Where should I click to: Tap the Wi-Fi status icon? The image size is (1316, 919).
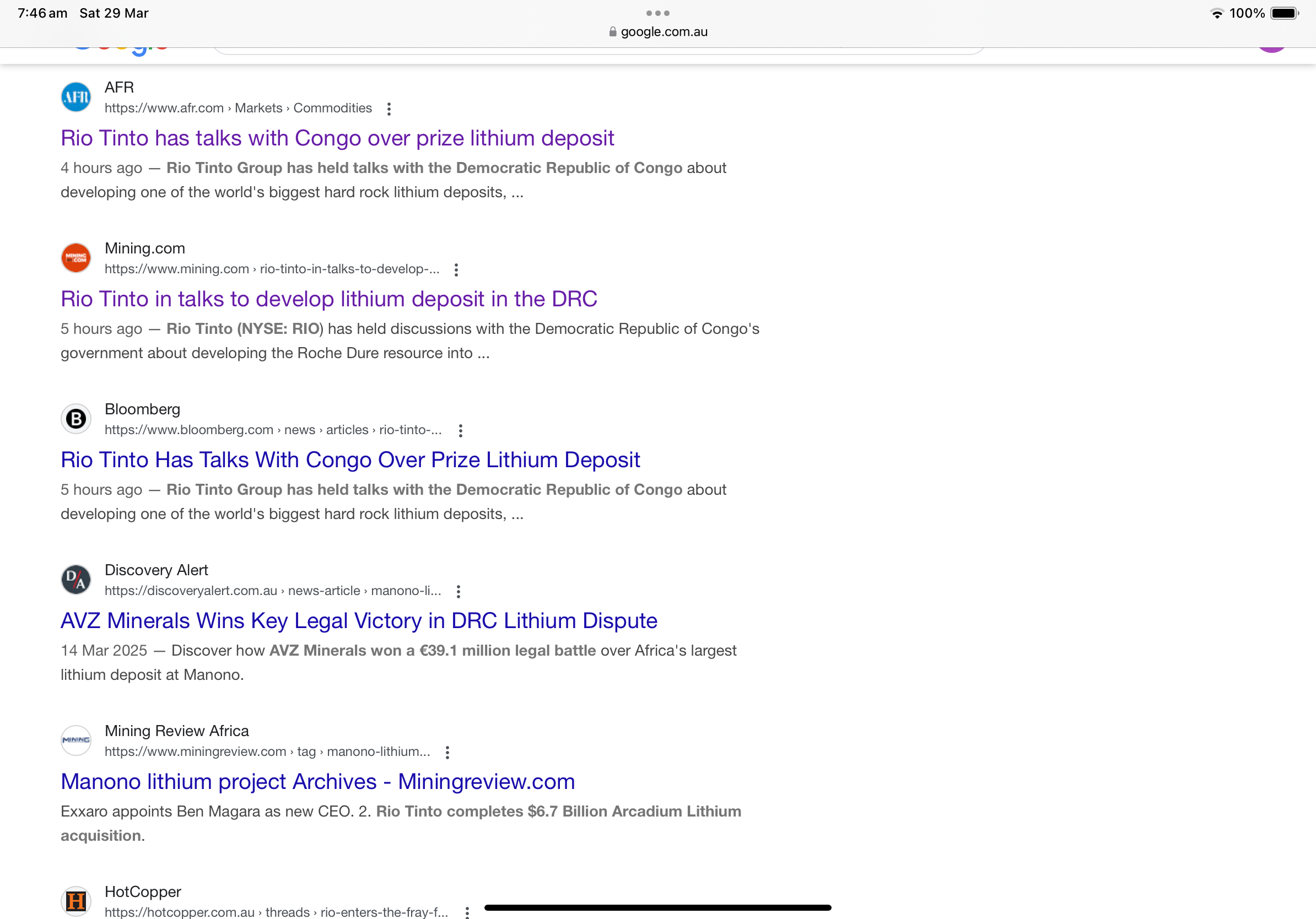tap(1217, 13)
